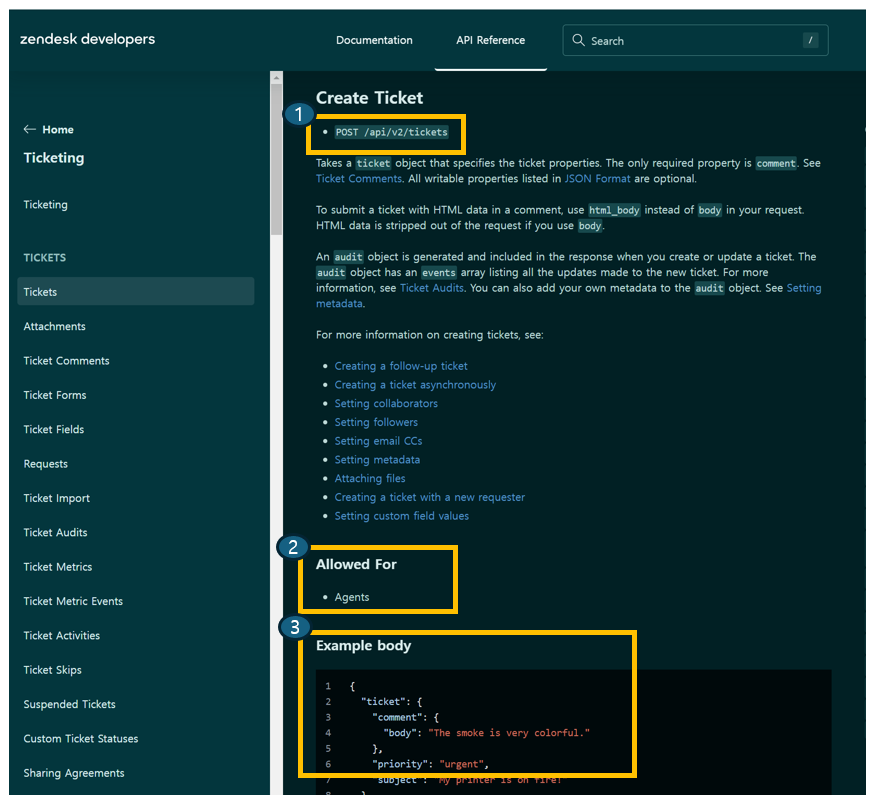The height and width of the screenshot is (805, 879).
Task: Open the Ticket Comments inline link
Action: pos(359,179)
